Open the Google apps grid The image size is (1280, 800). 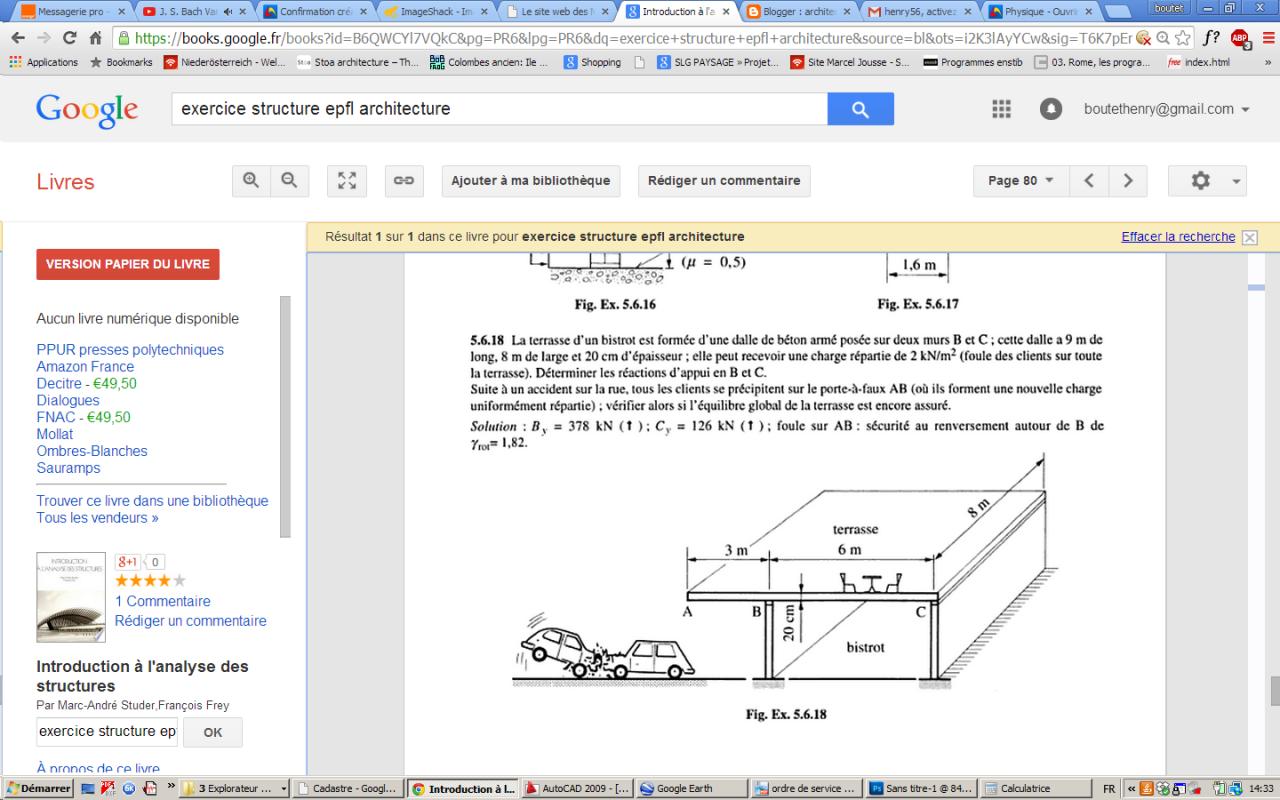(x=1001, y=109)
